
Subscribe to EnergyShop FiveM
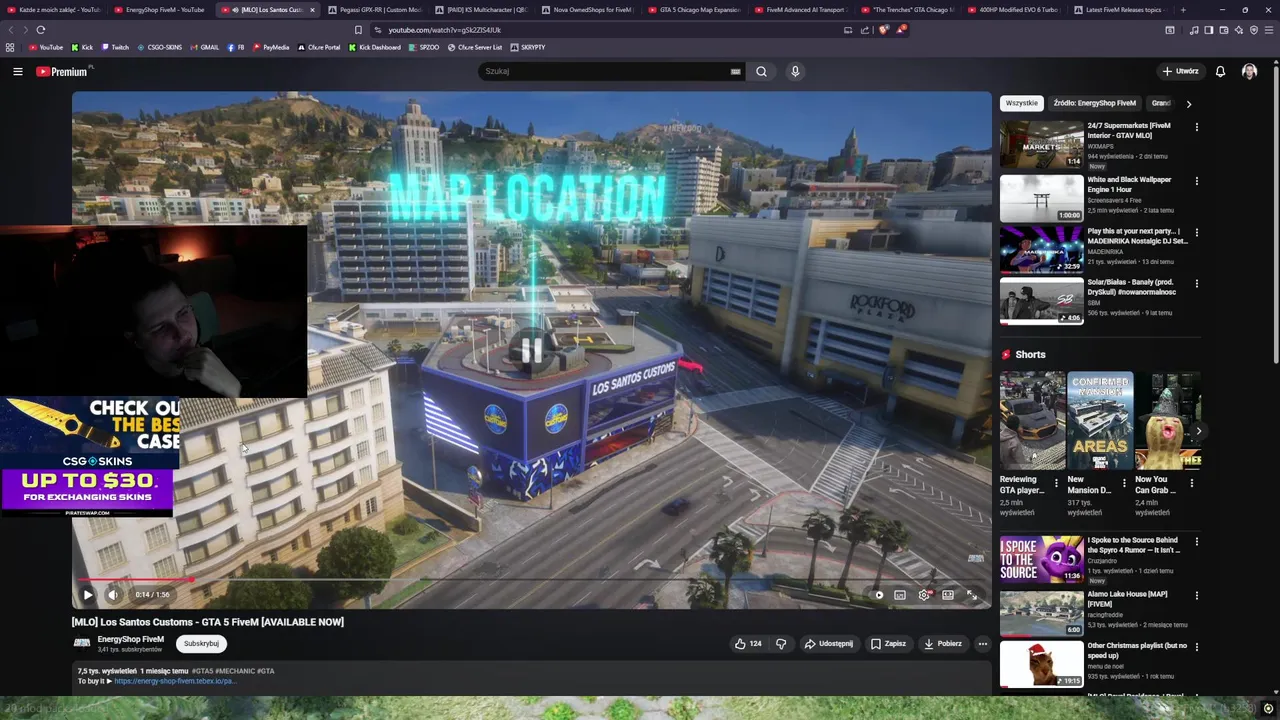pos(201,644)
